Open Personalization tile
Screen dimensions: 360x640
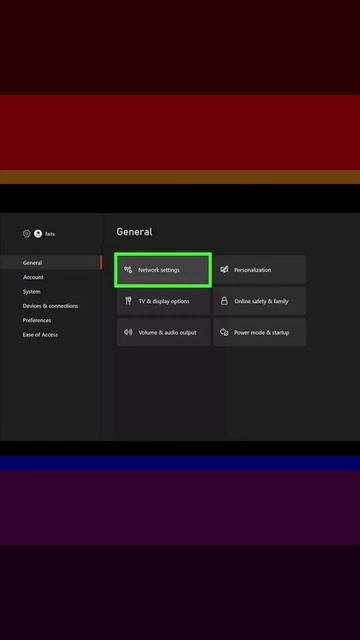click(260, 270)
